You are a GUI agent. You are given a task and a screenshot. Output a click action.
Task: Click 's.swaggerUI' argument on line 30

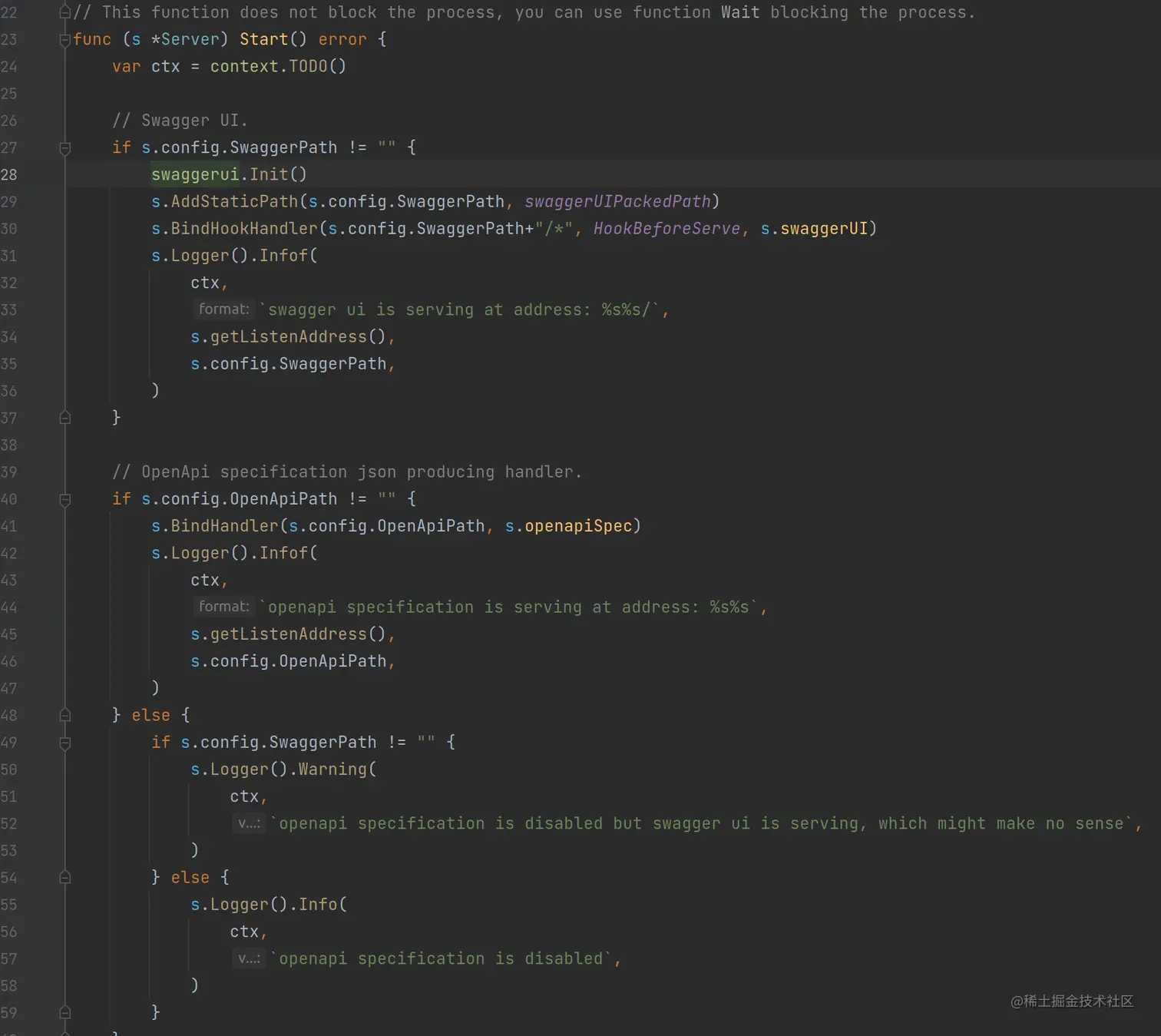pyautogui.click(x=814, y=228)
